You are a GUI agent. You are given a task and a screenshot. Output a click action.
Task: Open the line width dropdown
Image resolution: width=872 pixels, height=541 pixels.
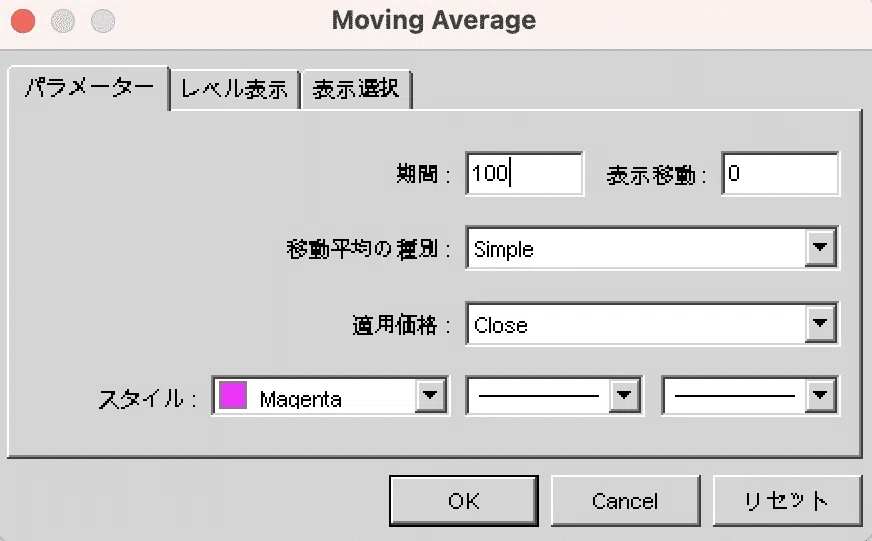(821, 396)
